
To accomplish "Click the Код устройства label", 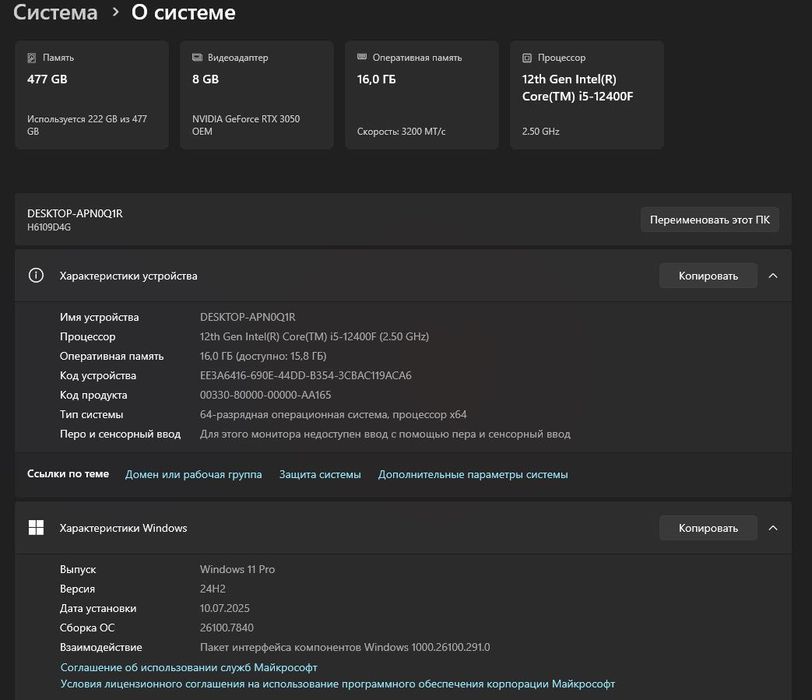I will point(98,375).
